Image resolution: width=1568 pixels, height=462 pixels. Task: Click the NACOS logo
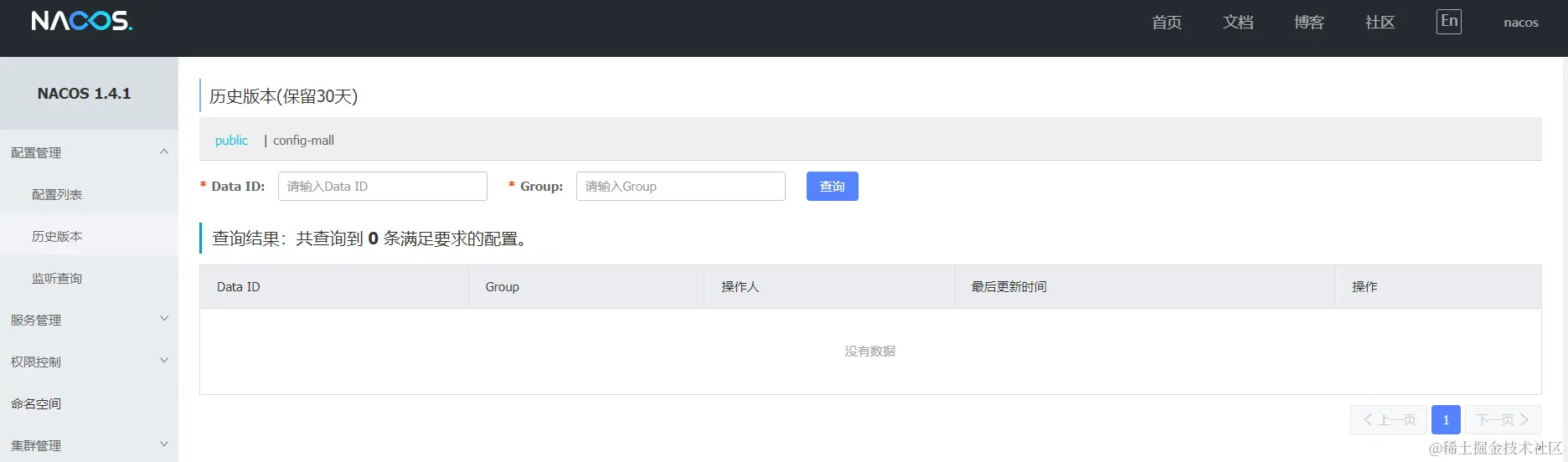click(81, 21)
